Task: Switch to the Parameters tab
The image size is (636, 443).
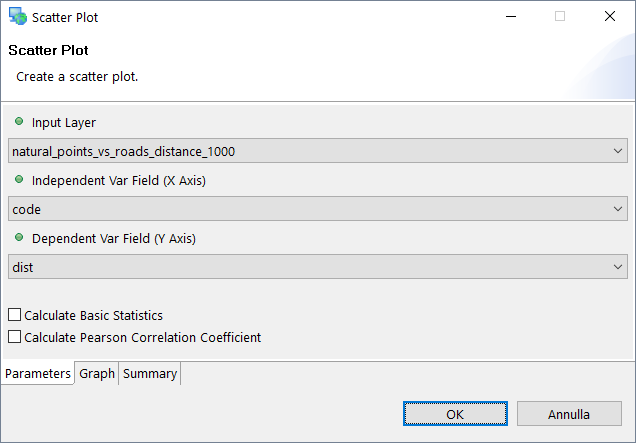Action: coord(38,374)
